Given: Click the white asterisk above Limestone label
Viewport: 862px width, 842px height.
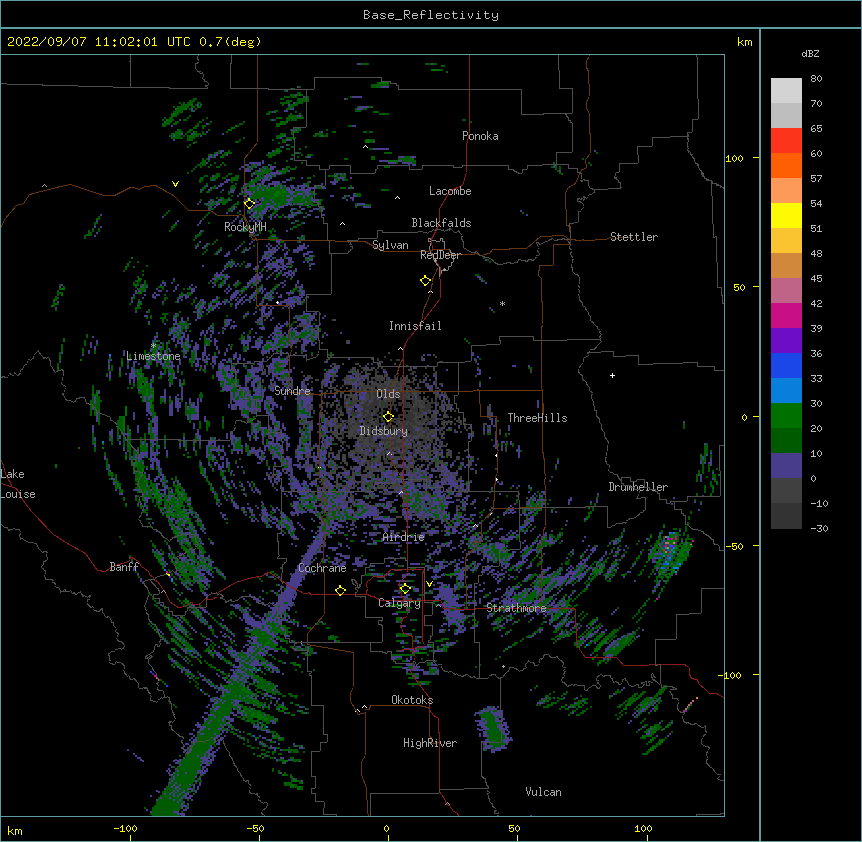Looking at the screenshot, I should point(153,346).
